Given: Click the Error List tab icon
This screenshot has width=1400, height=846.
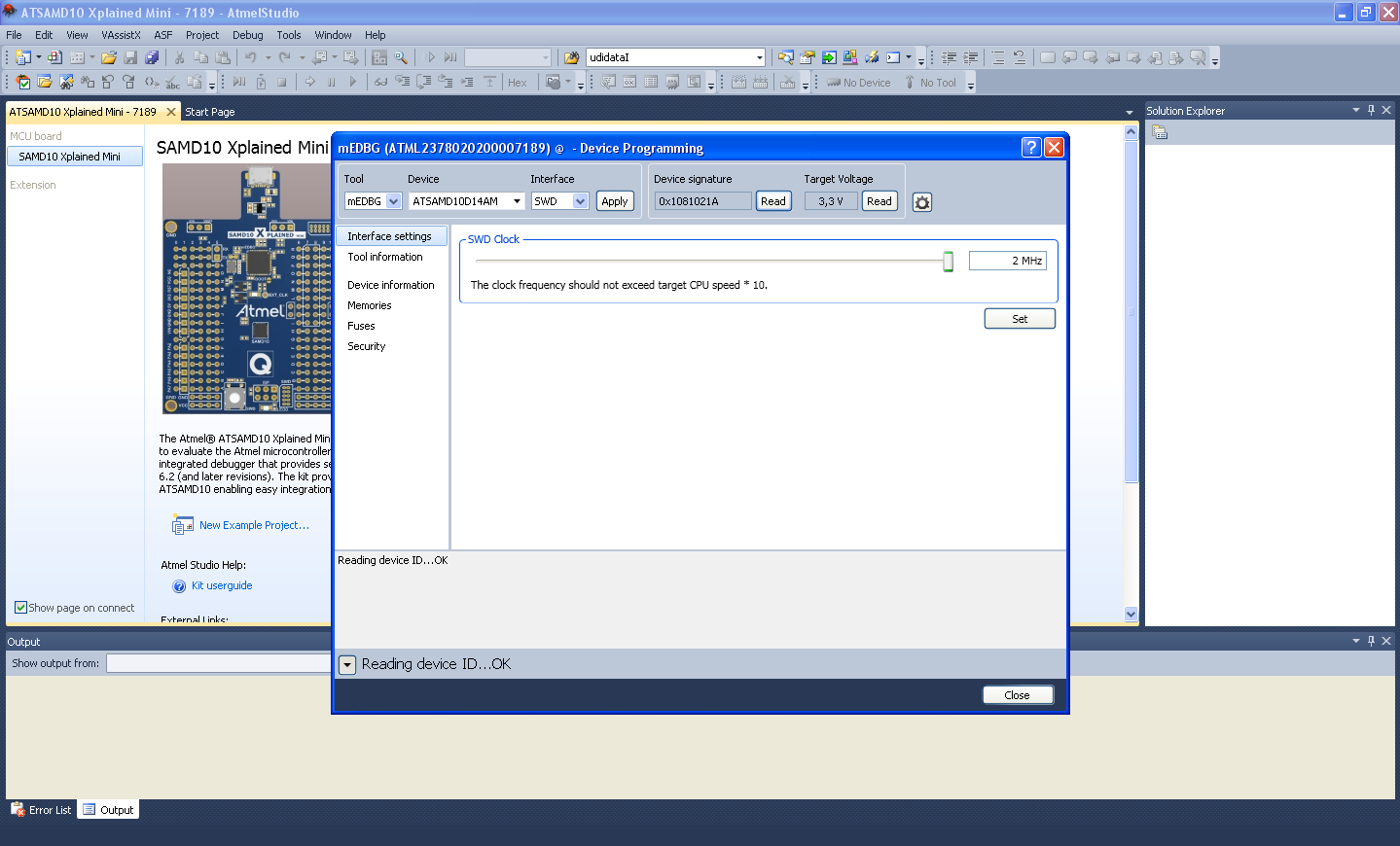Looking at the screenshot, I should (18, 810).
